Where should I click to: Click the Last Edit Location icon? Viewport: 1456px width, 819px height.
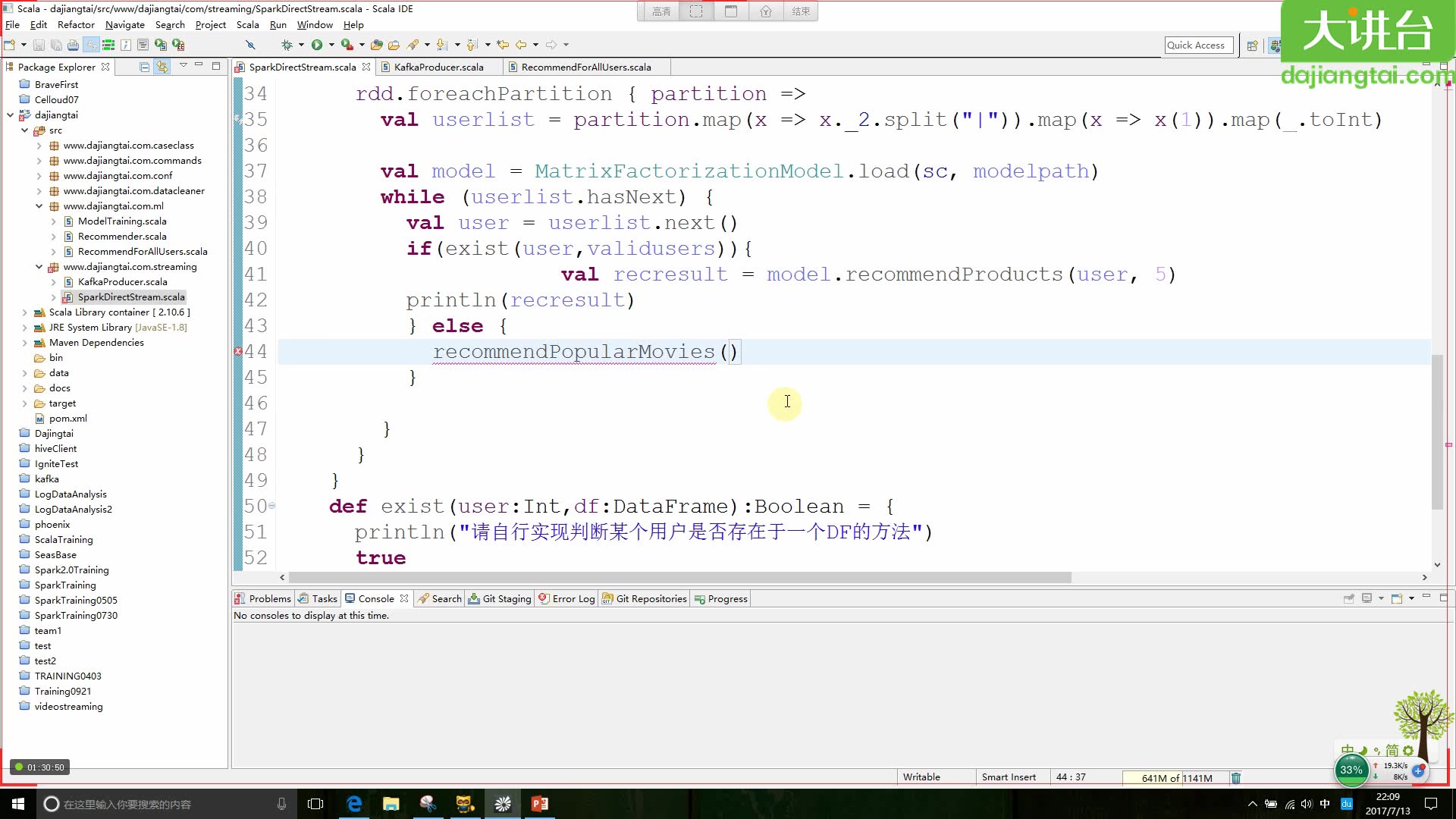click(503, 45)
